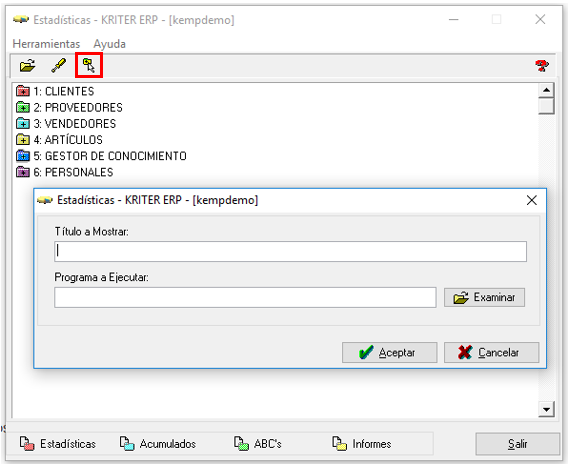Click the open folder toolbar icon

pos(28,66)
